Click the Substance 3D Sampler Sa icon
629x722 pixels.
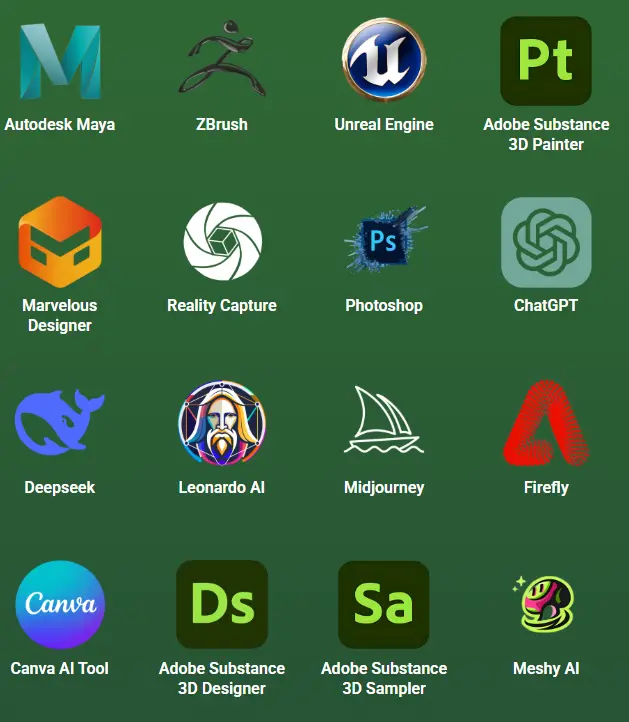384,605
